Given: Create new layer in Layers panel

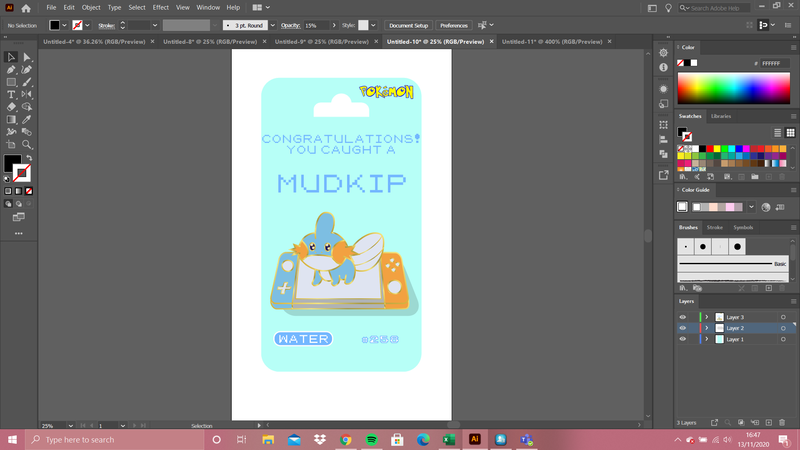Looking at the screenshot, I should click(769, 422).
